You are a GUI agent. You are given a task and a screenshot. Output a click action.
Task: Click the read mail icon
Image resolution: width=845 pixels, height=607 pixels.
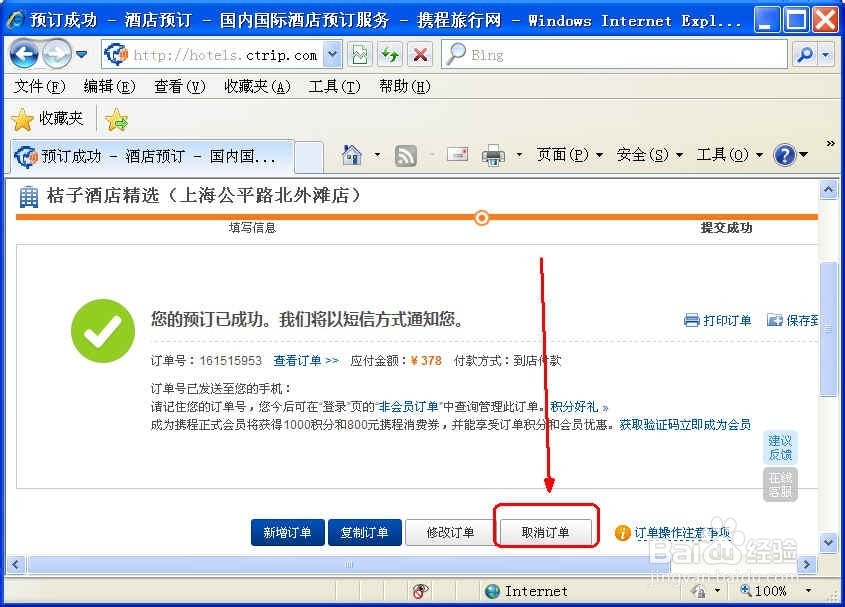pos(458,155)
